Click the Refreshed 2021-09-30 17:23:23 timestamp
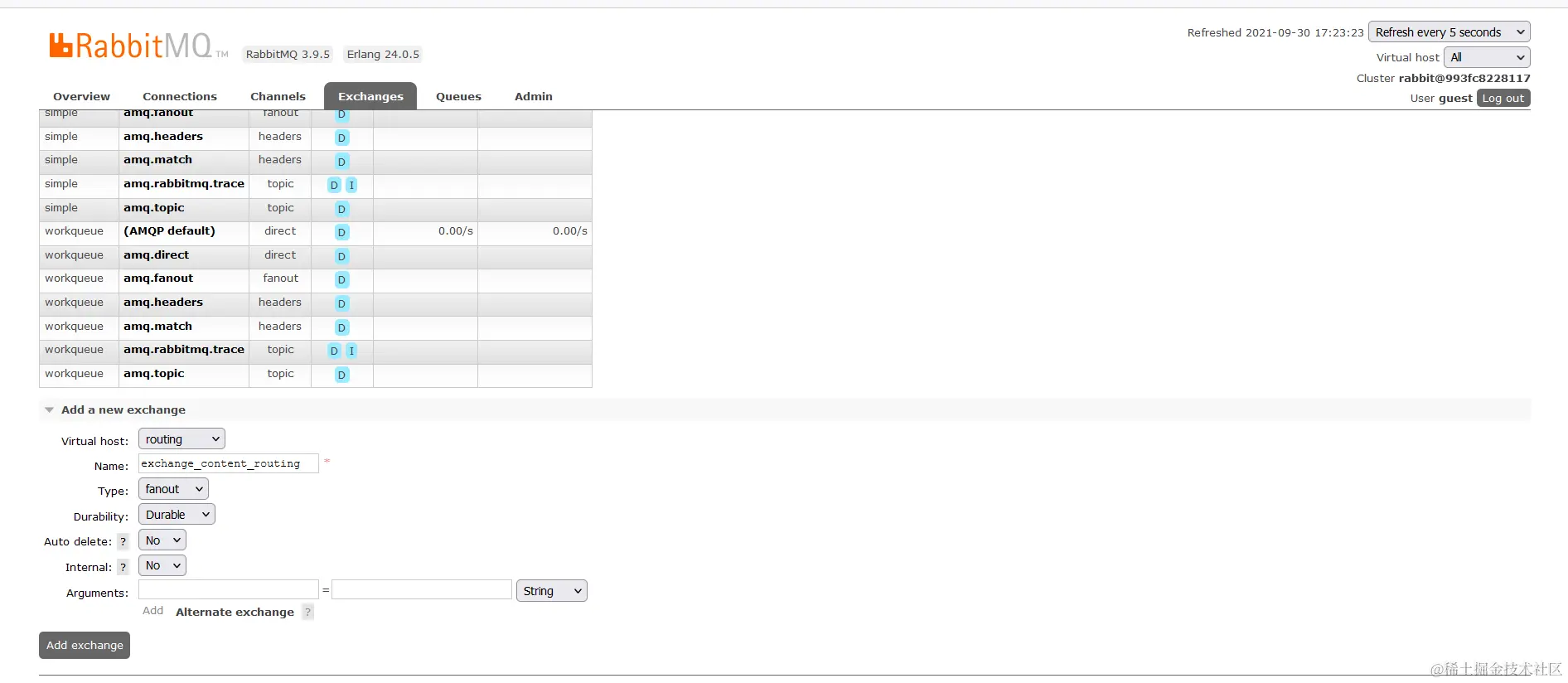The image size is (1568, 683). 1275,32
